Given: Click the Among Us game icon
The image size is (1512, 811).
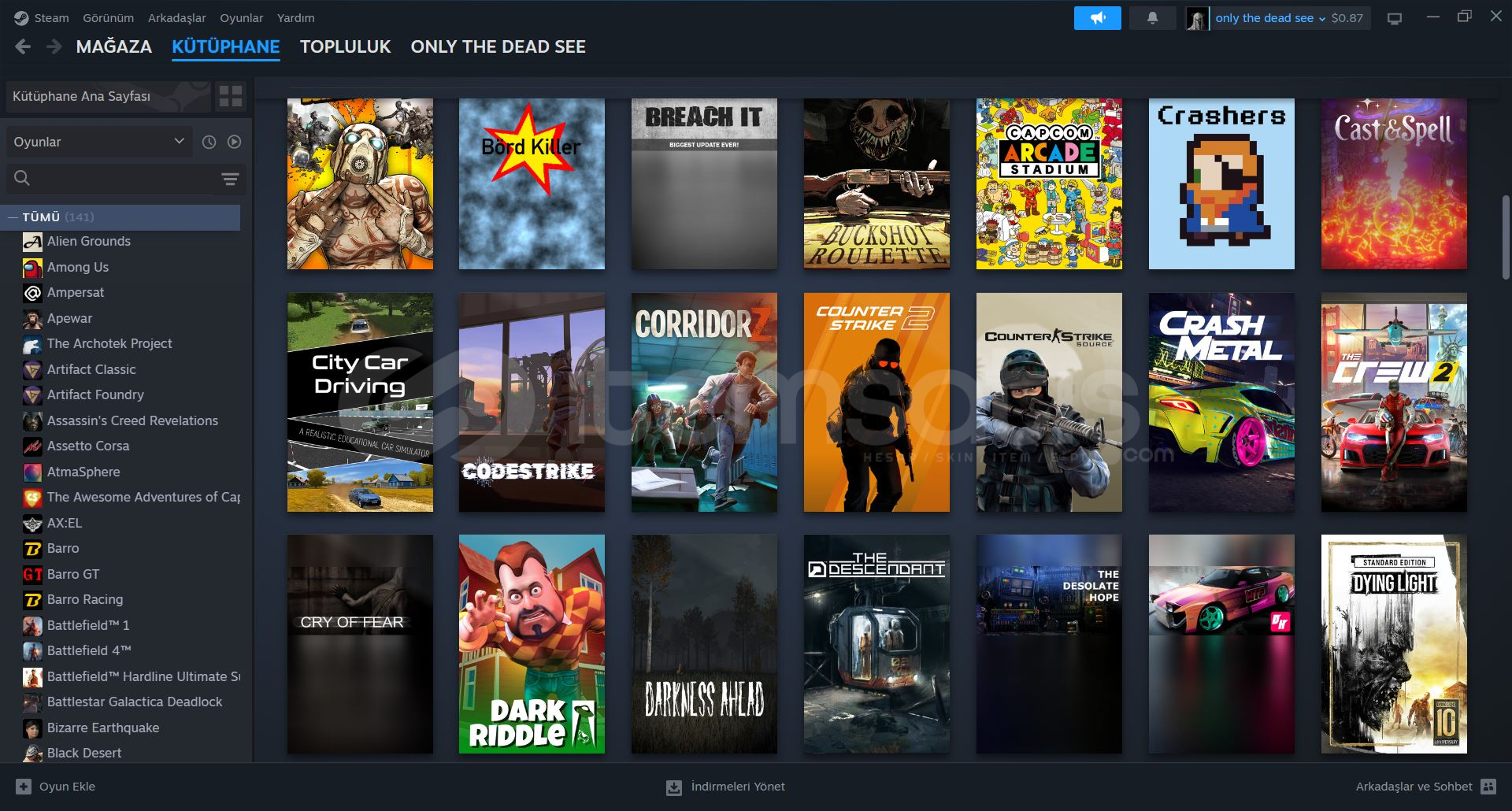Looking at the screenshot, I should click(x=32, y=268).
